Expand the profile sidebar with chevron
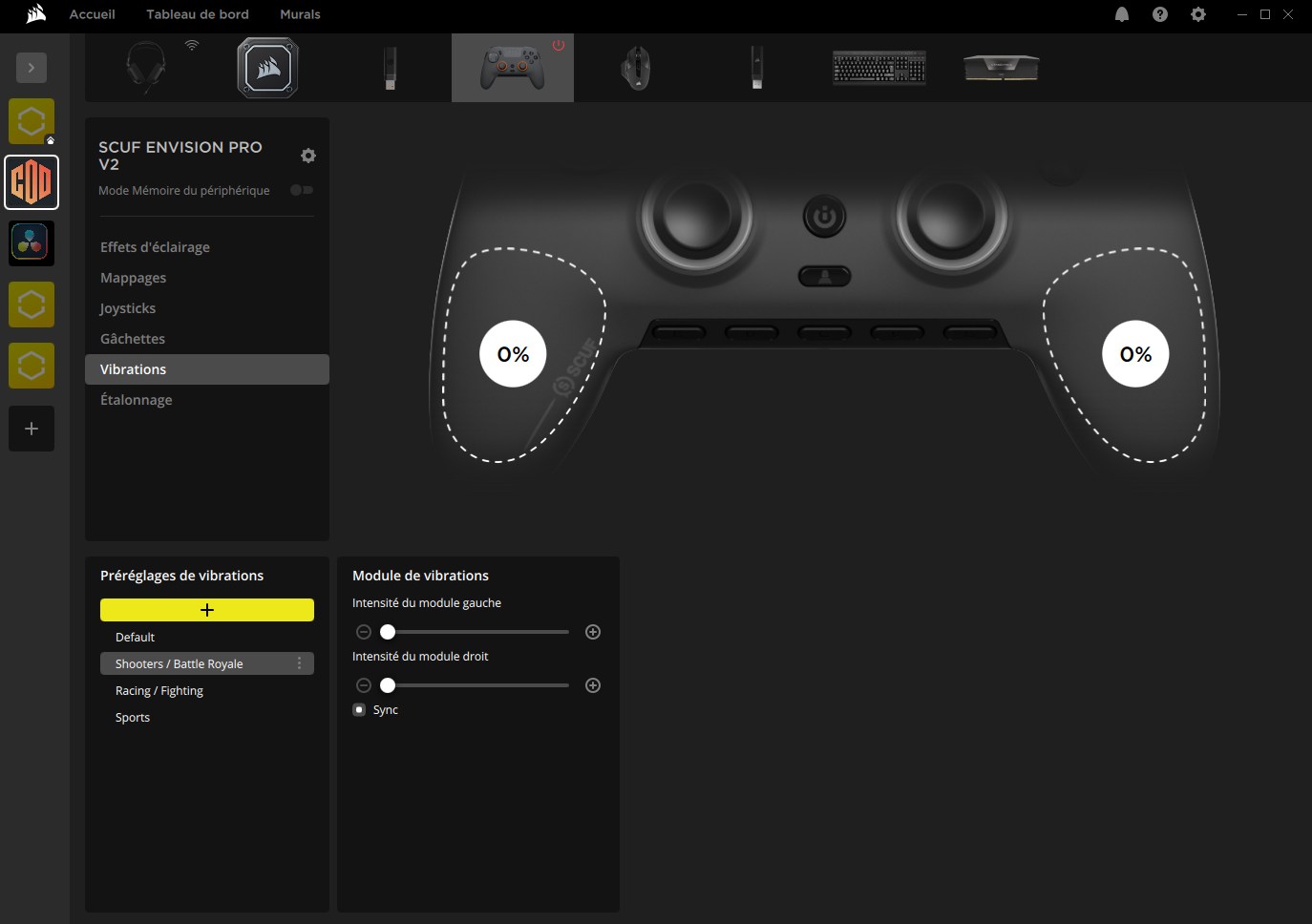The height and width of the screenshot is (924, 1312). coord(32,68)
